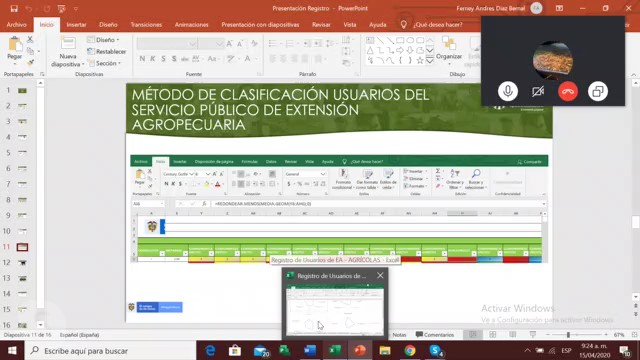The image size is (640, 360).
Task: Switch to slide sorter view icon
Action: tap(493, 335)
